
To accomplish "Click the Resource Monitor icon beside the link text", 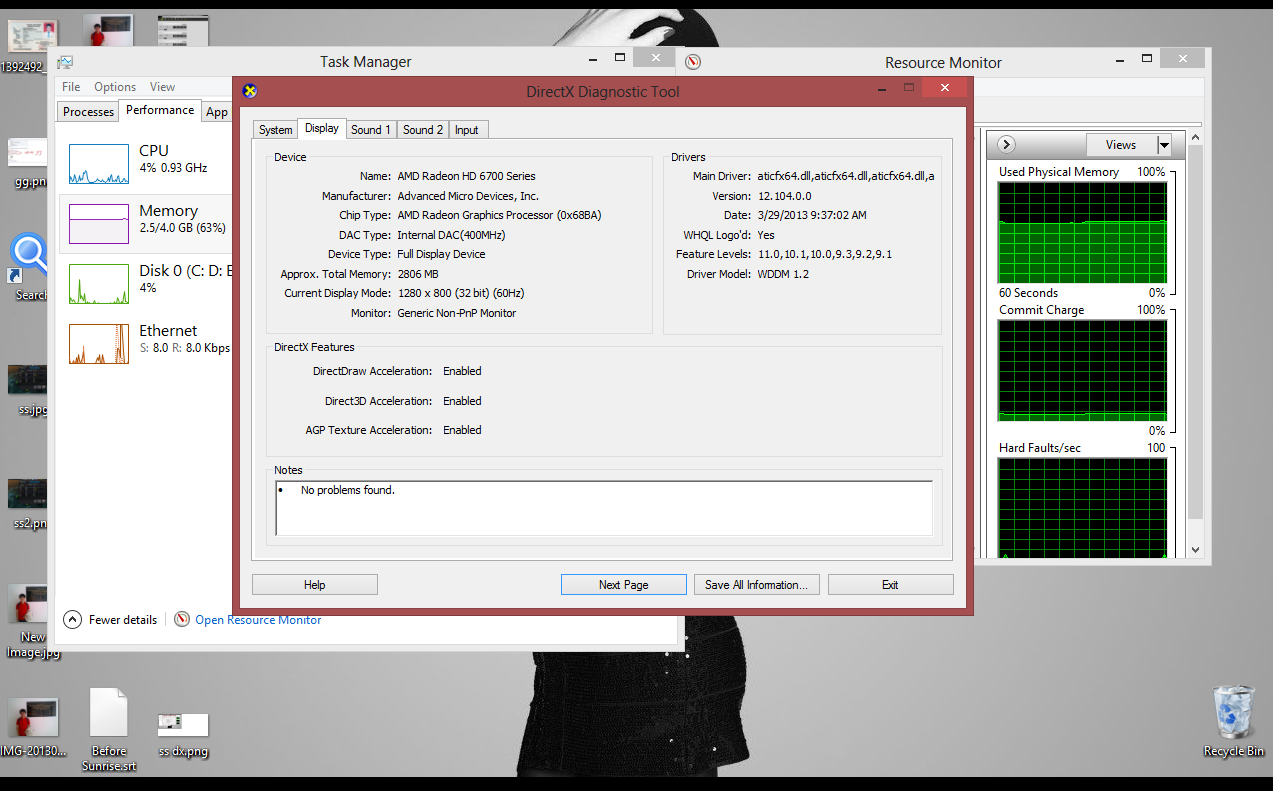I will (x=182, y=619).
